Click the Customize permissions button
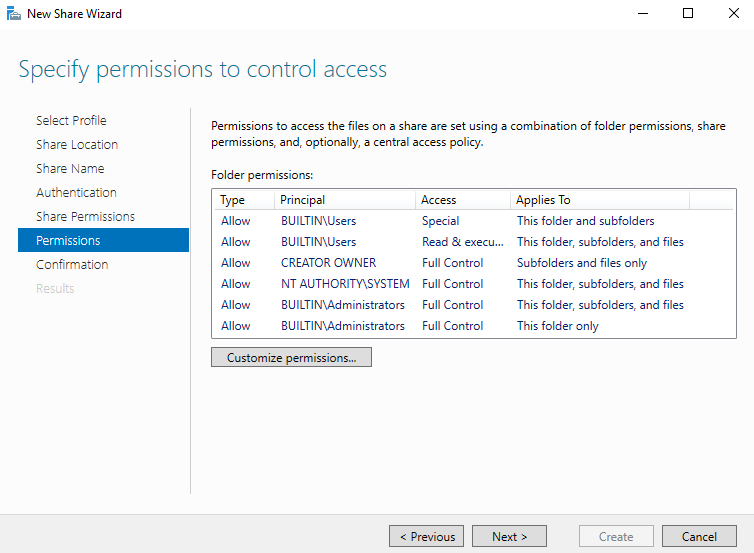 (x=291, y=357)
